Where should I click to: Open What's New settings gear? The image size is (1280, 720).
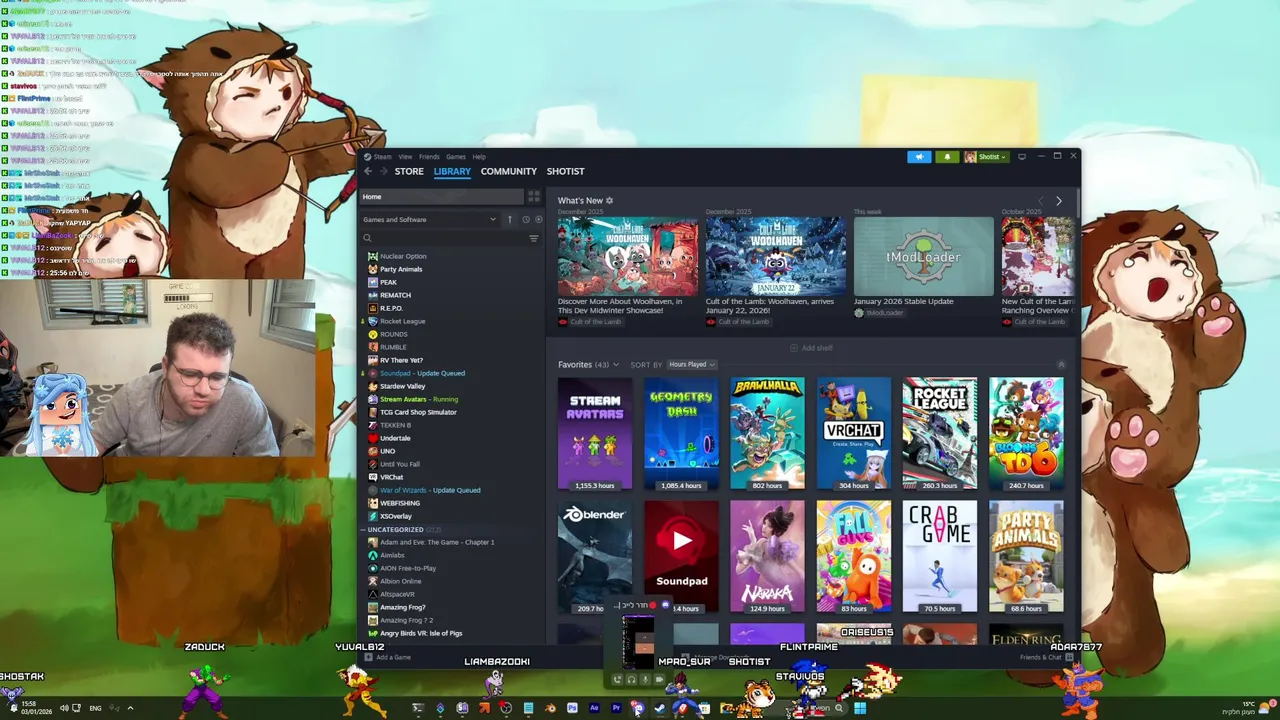coord(609,201)
